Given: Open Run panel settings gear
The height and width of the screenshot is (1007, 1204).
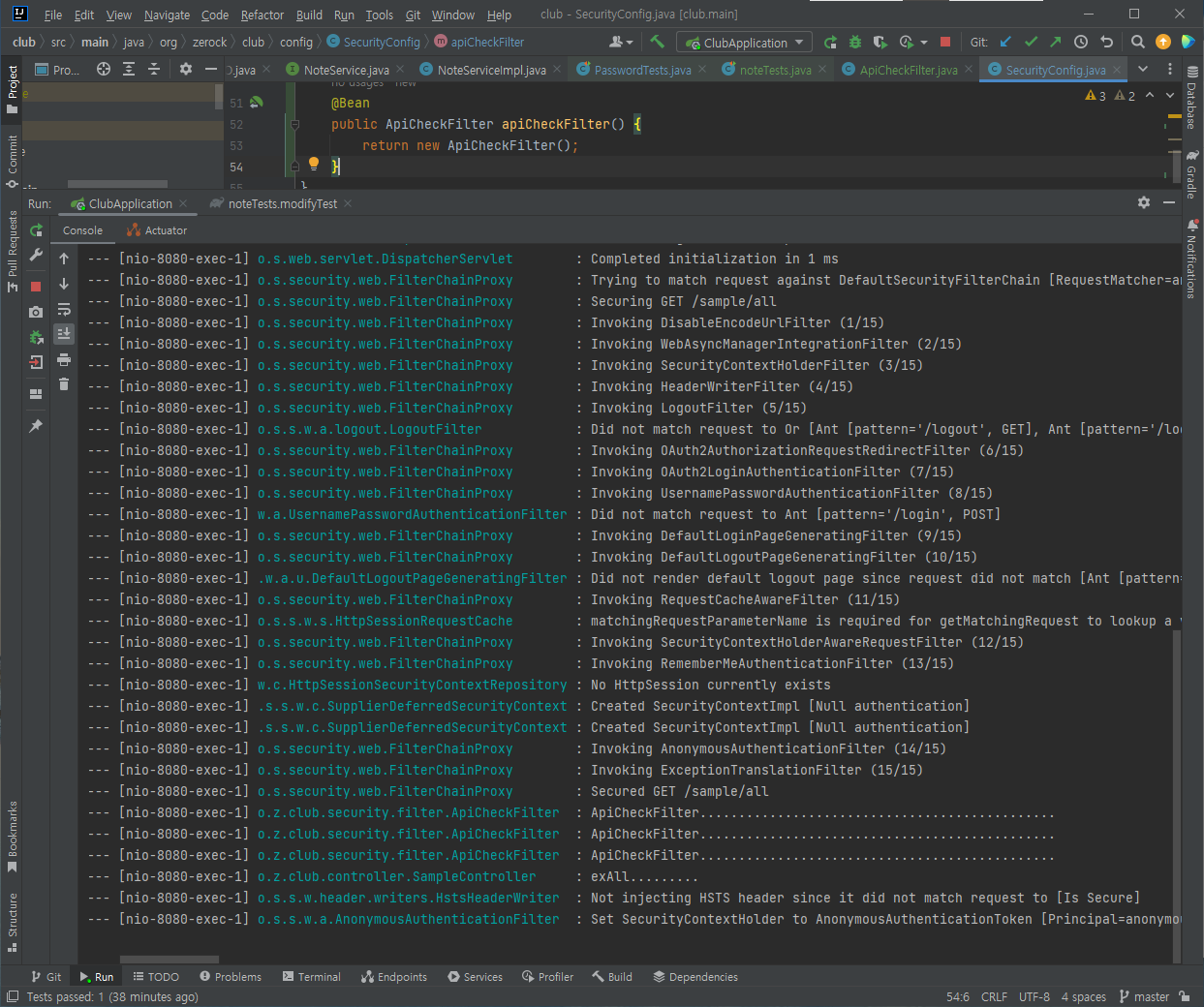Looking at the screenshot, I should (1144, 202).
